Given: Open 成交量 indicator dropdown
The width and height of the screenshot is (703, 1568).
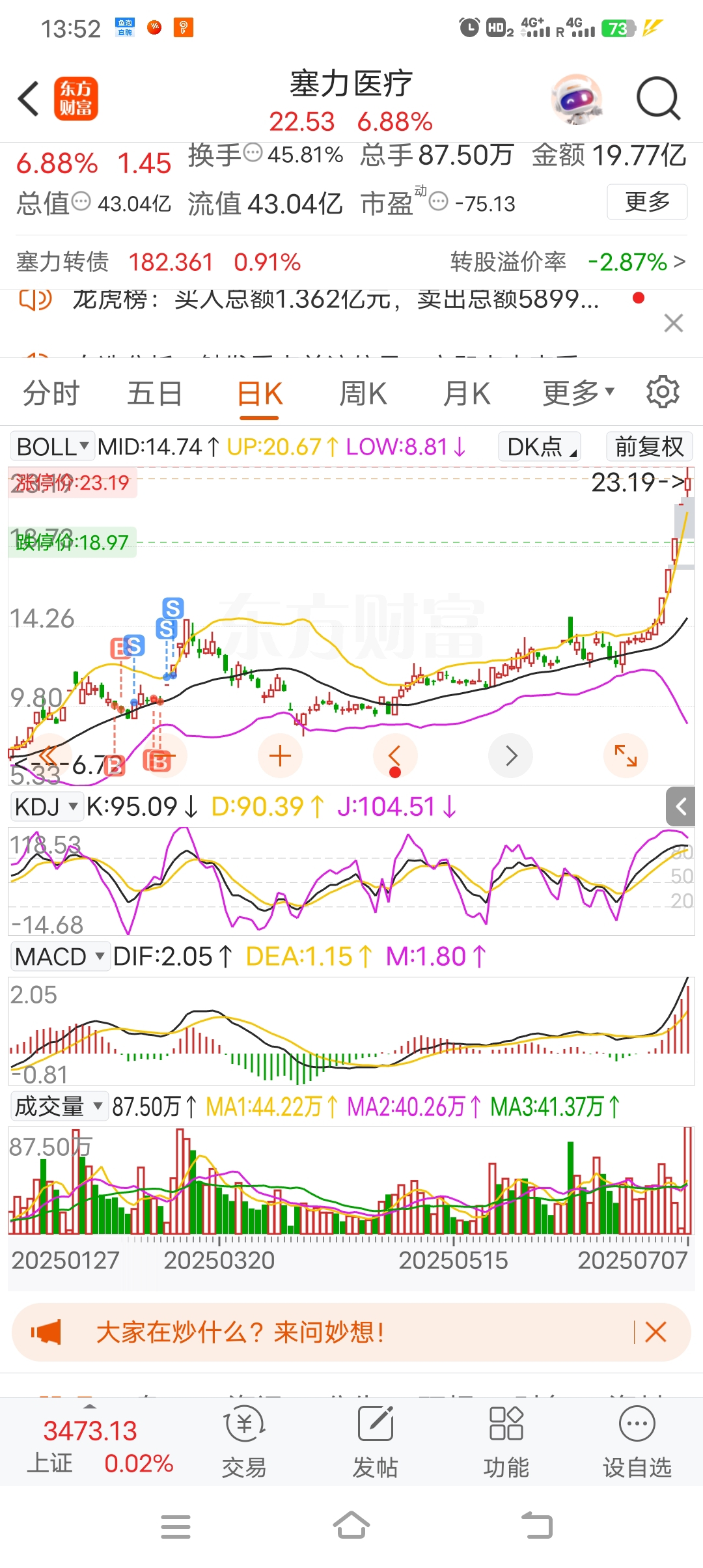Looking at the screenshot, I should click(x=59, y=1106).
